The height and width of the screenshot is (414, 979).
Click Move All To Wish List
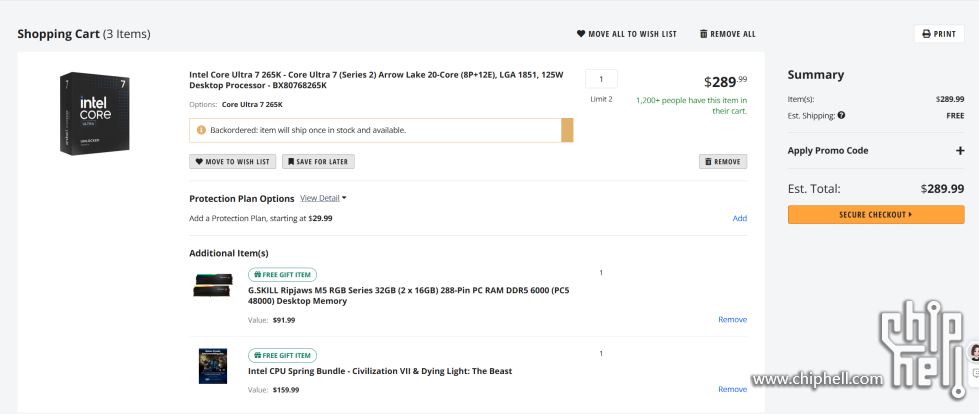tap(626, 34)
